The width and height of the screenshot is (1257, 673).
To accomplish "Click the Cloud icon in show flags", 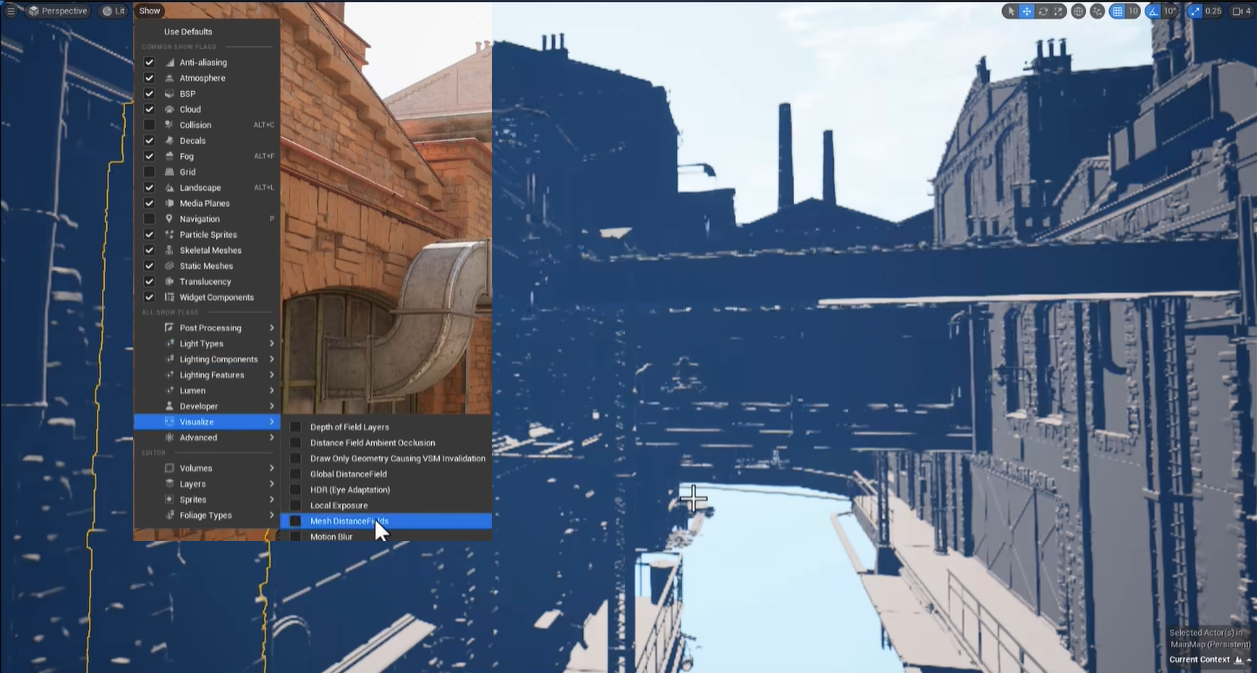I will pos(169,109).
